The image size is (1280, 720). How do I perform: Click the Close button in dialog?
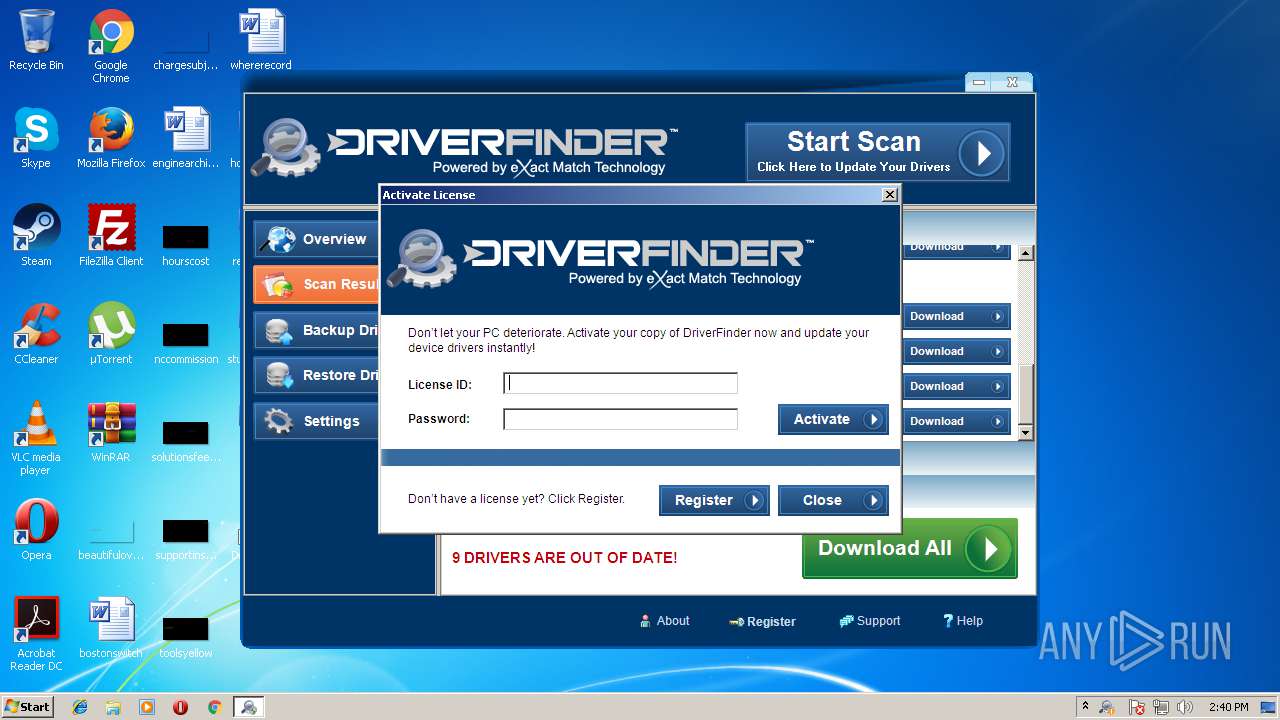pos(833,500)
